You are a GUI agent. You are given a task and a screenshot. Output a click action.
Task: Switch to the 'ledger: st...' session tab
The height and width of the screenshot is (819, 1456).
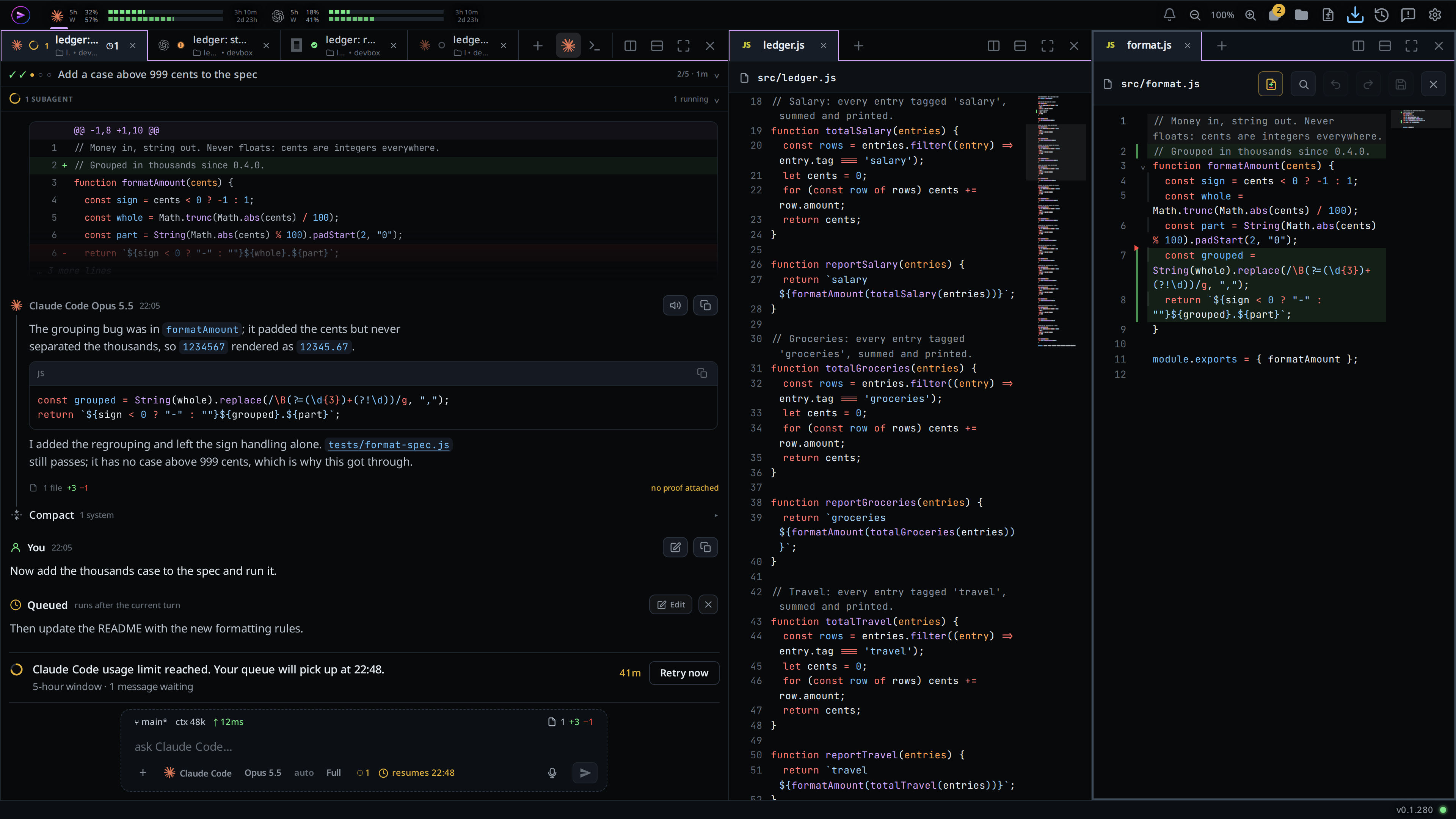click(x=214, y=46)
